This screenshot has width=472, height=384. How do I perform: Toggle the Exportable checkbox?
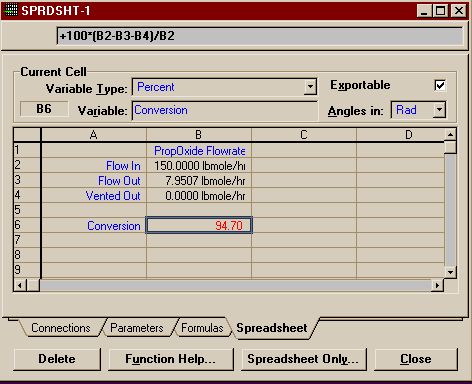440,85
